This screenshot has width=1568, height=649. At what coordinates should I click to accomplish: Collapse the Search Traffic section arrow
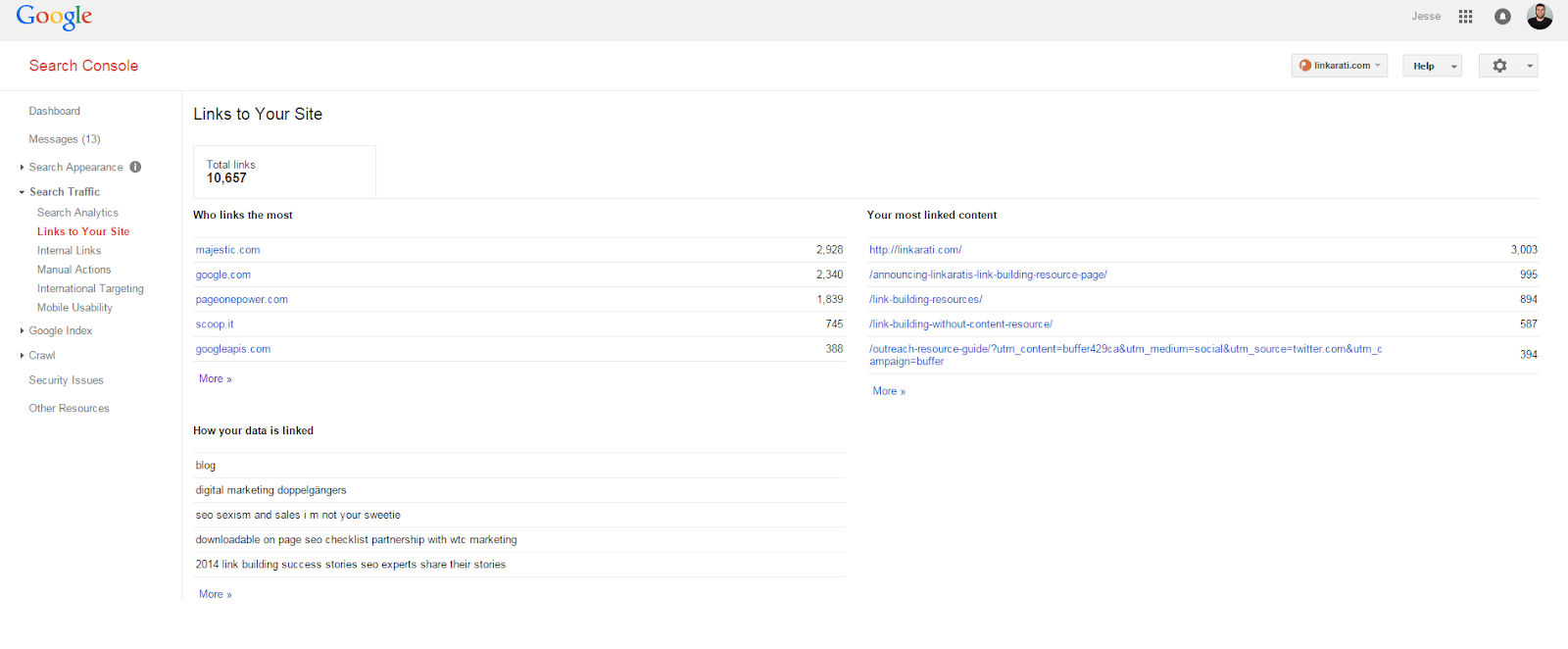tap(22, 192)
